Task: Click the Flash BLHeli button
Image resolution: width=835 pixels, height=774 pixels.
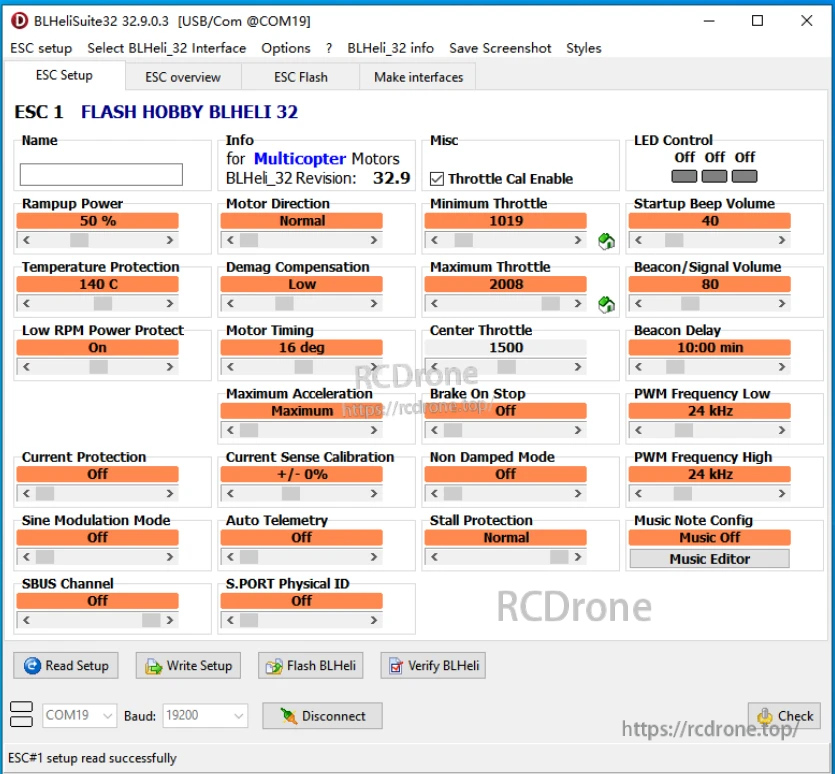Action: click(x=310, y=665)
